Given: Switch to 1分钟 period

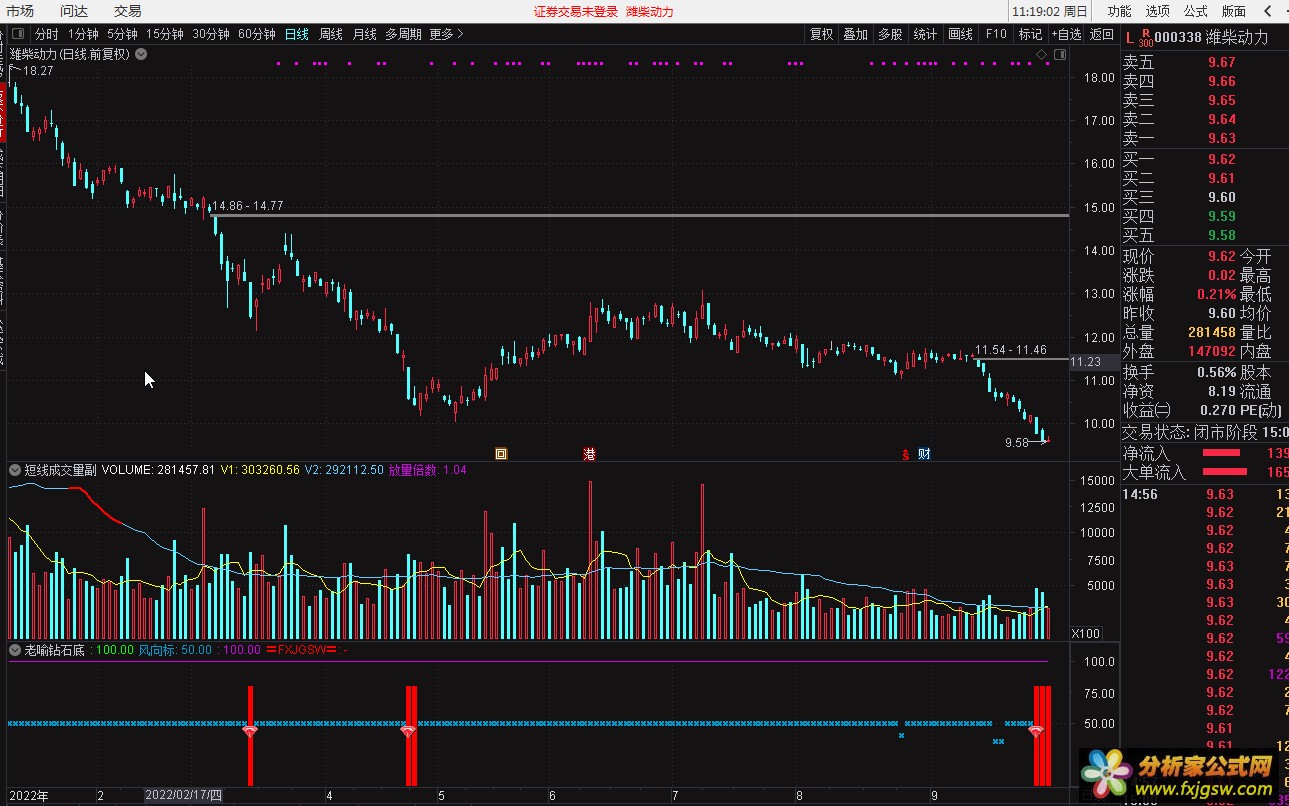Looking at the screenshot, I should (83, 34).
